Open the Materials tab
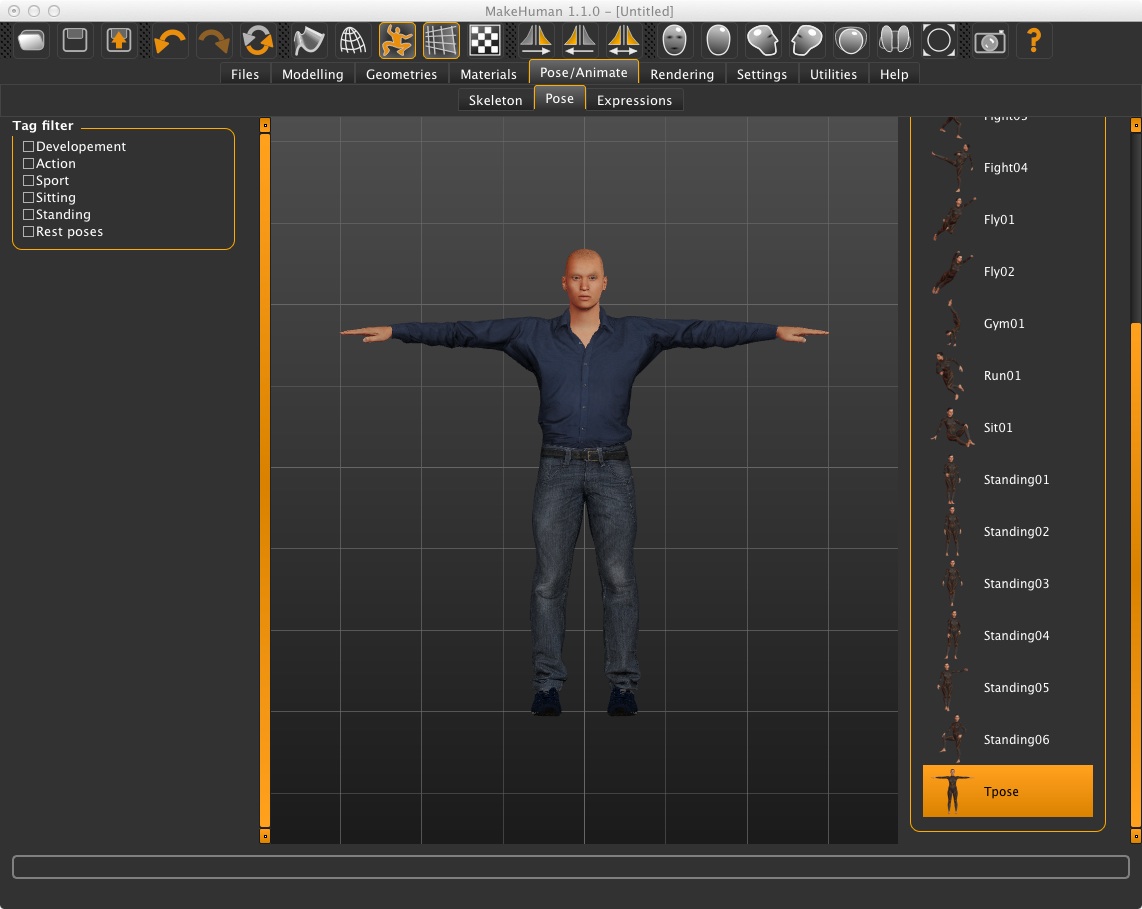The image size is (1142, 909). point(488,74)
